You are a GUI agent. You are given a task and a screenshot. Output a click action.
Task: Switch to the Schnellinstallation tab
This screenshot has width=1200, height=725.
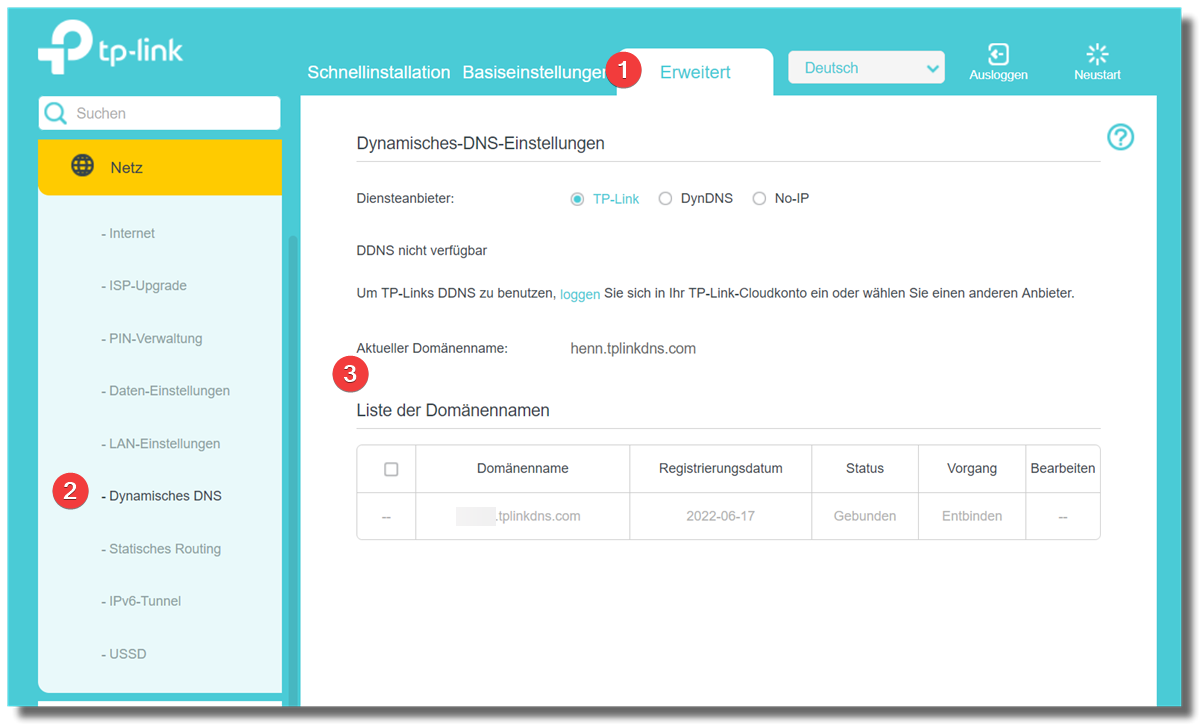click(x=378, y=72)
